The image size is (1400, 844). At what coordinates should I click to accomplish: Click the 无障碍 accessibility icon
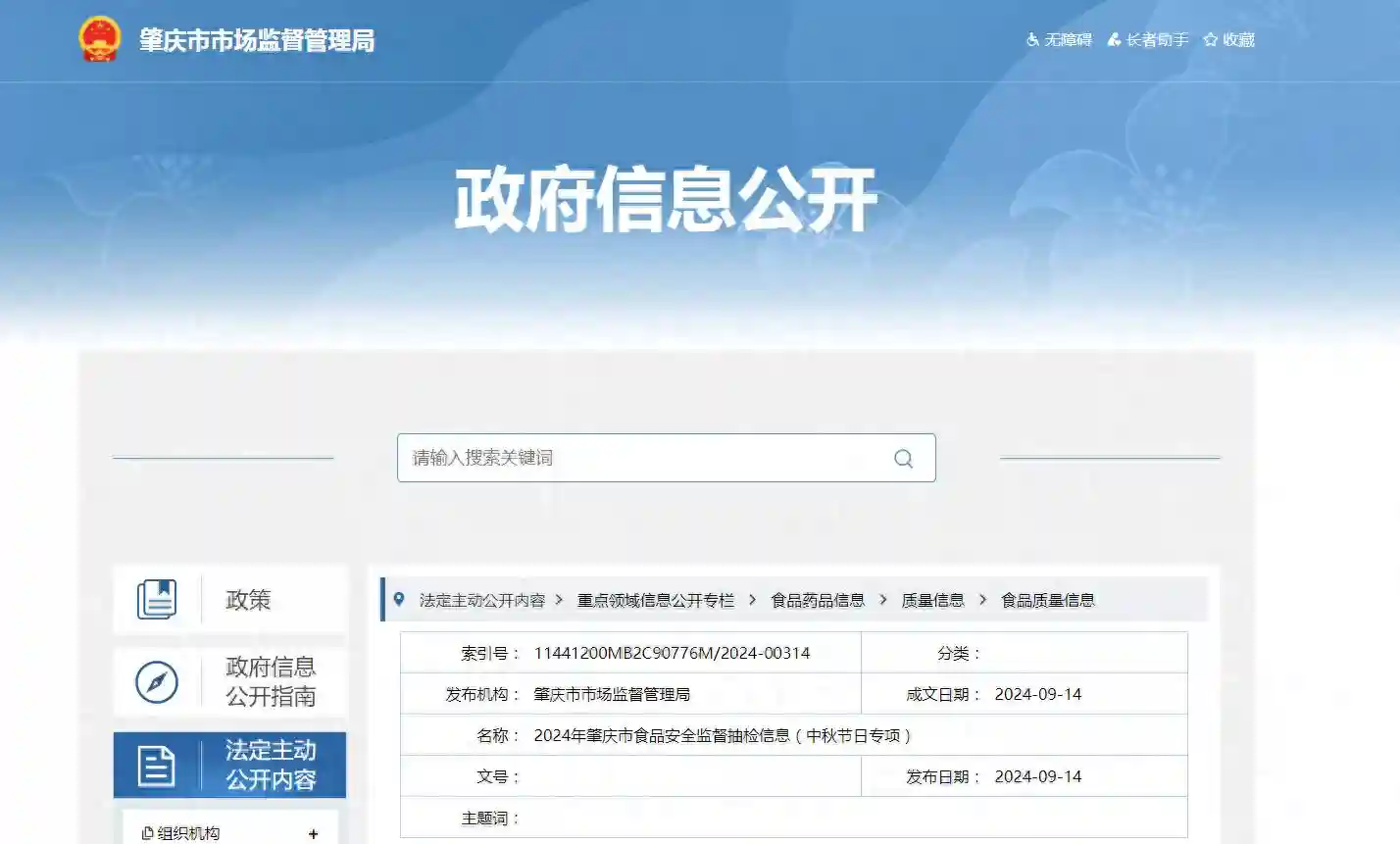tap(1031, 40)
